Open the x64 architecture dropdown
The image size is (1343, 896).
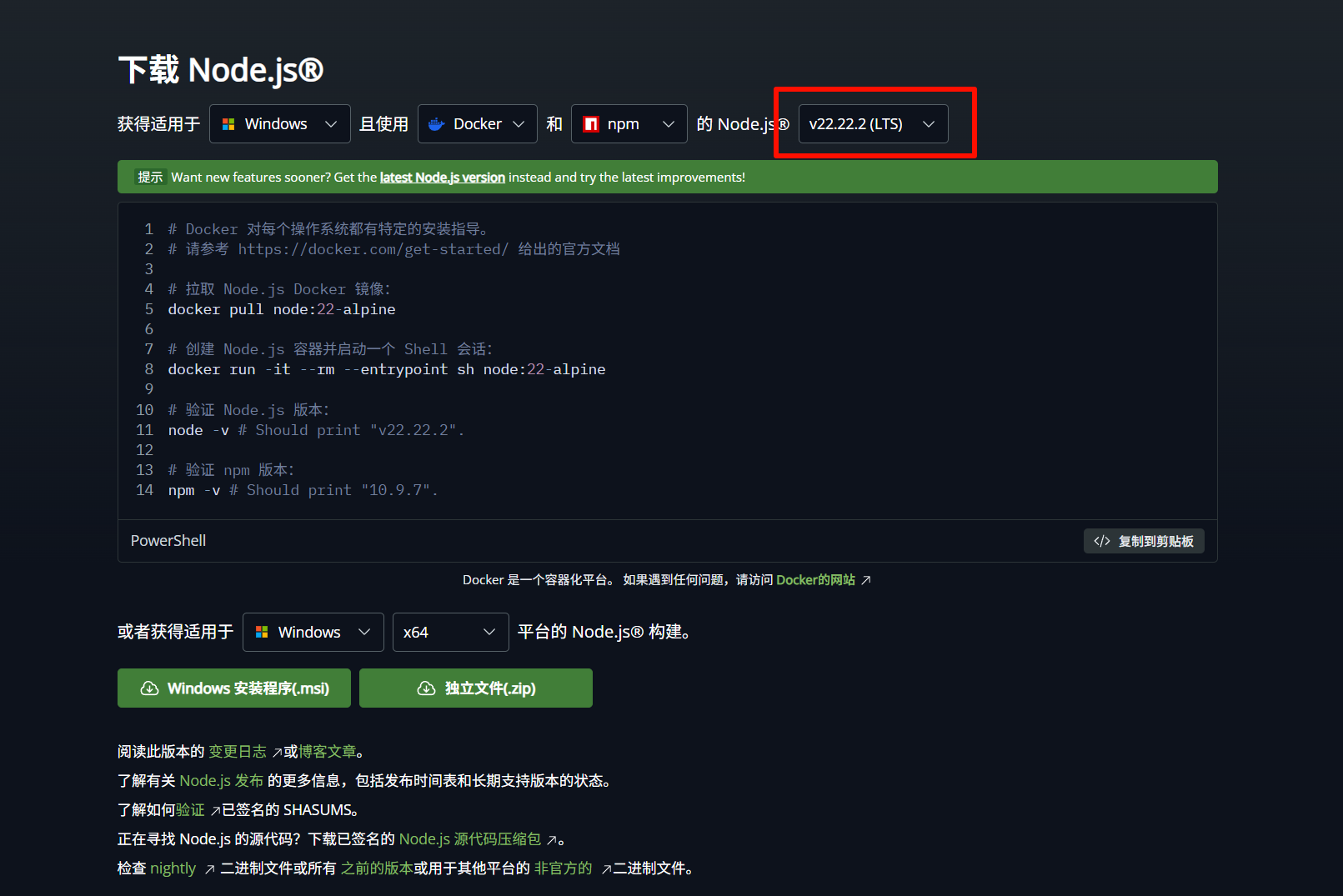[450, 633]
